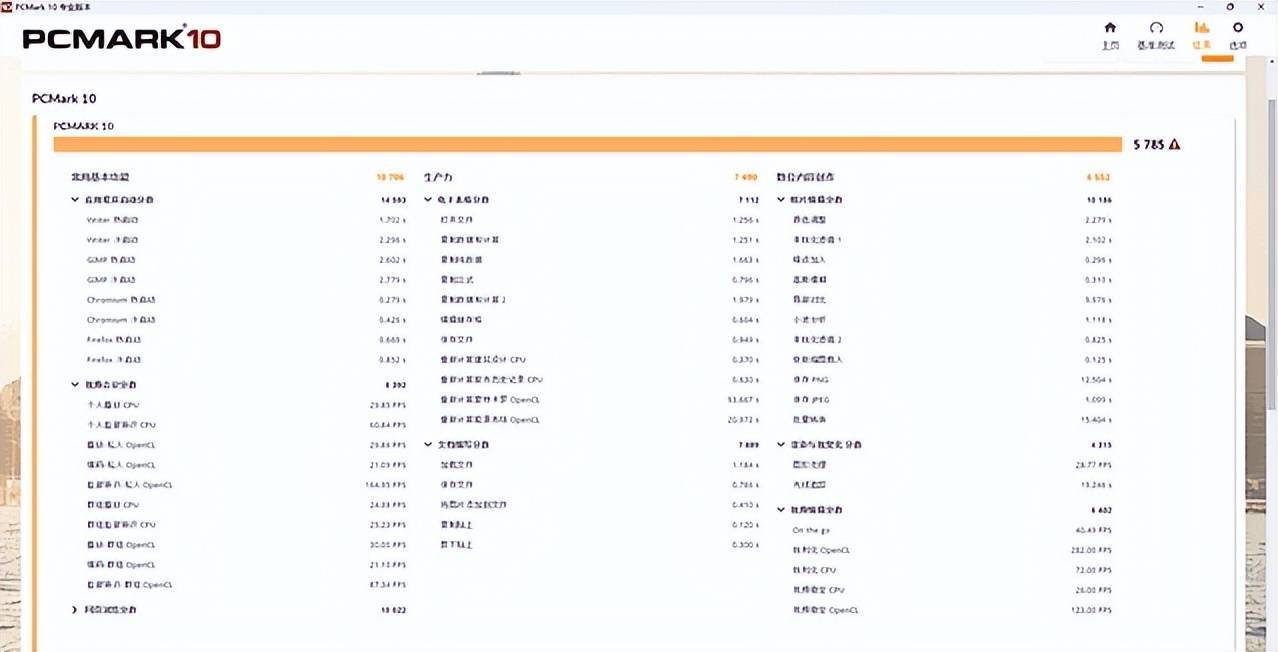Open the Options gear icon
This screenshot has height=652, width=1278.
1238,28
